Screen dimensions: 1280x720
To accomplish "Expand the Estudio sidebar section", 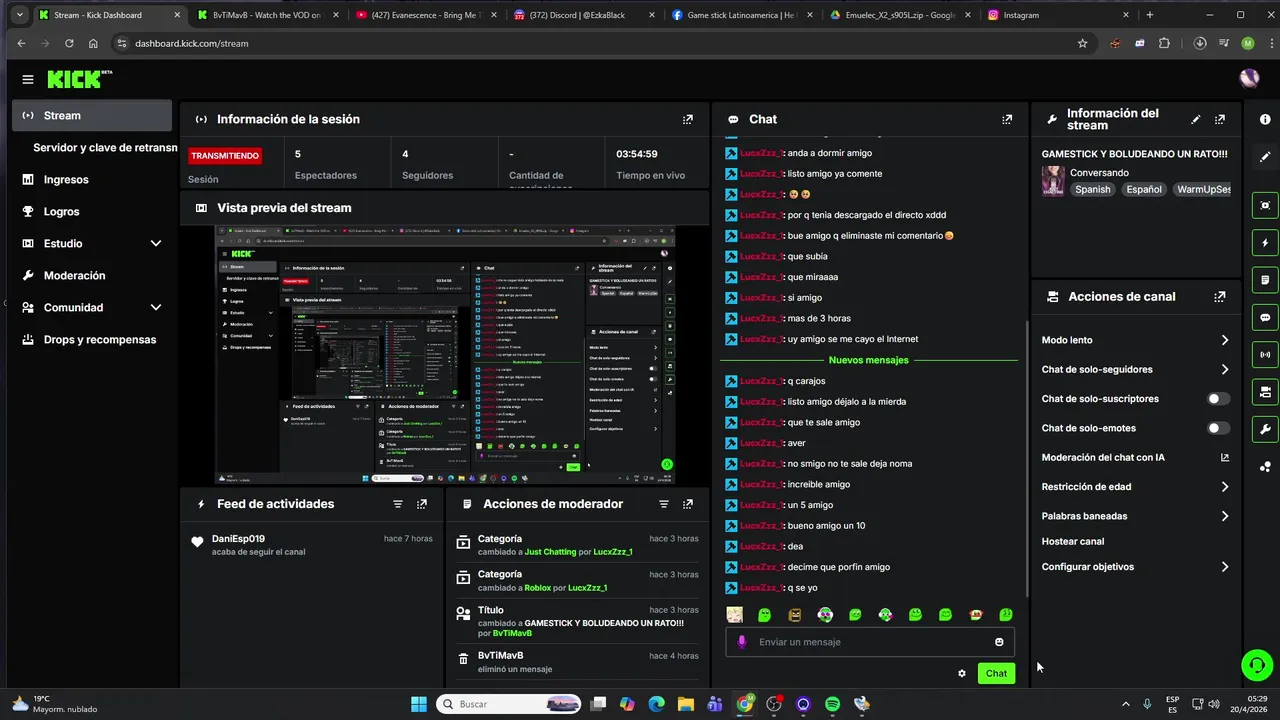I will click(x=155, y=244).
